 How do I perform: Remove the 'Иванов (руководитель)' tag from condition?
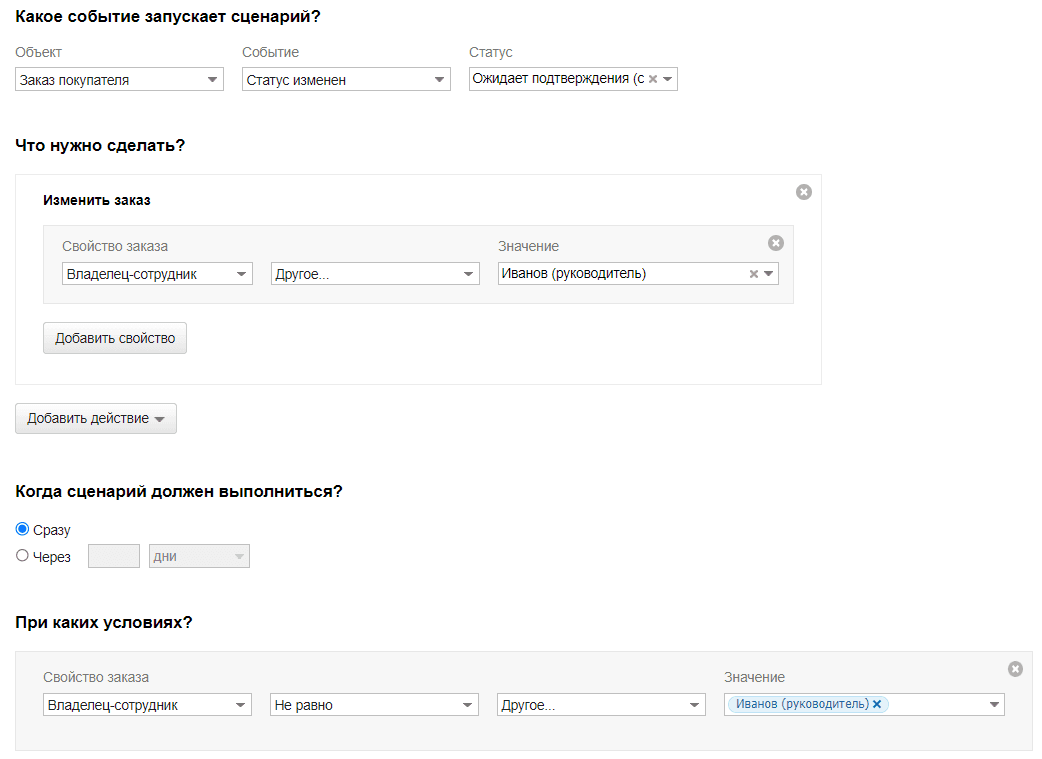[877, 704]
